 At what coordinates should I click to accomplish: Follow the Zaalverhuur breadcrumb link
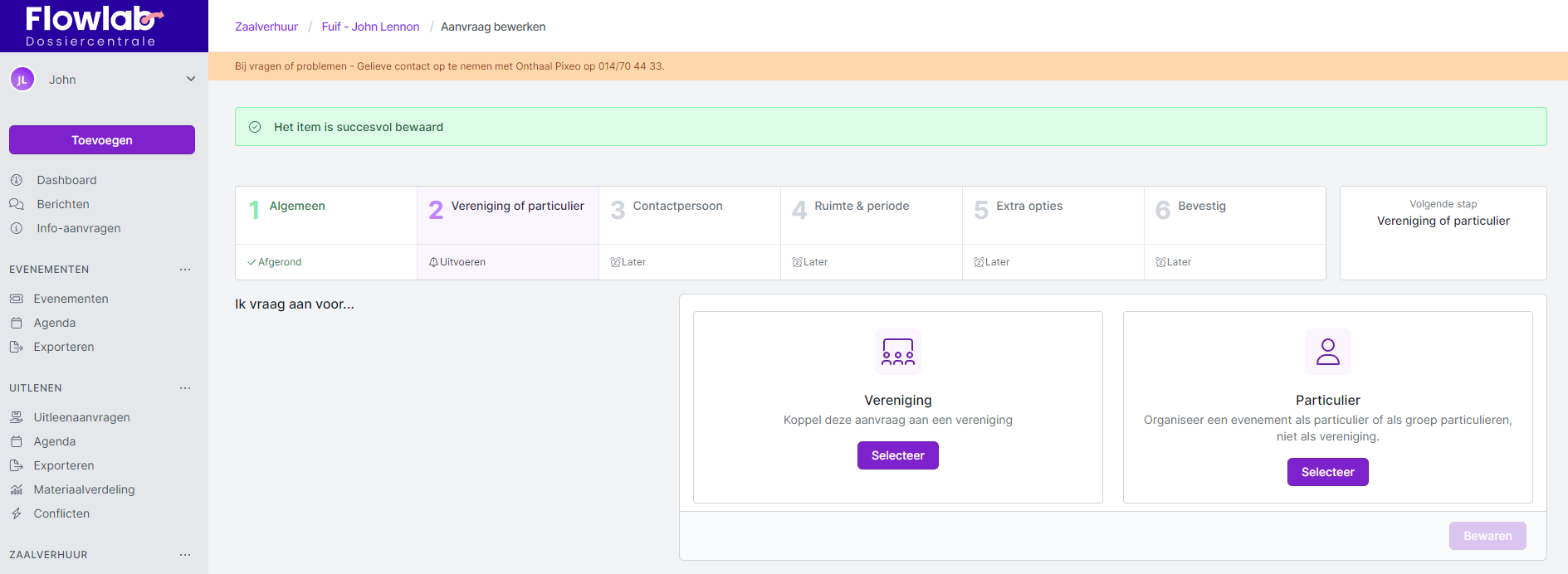pos(266,27)
